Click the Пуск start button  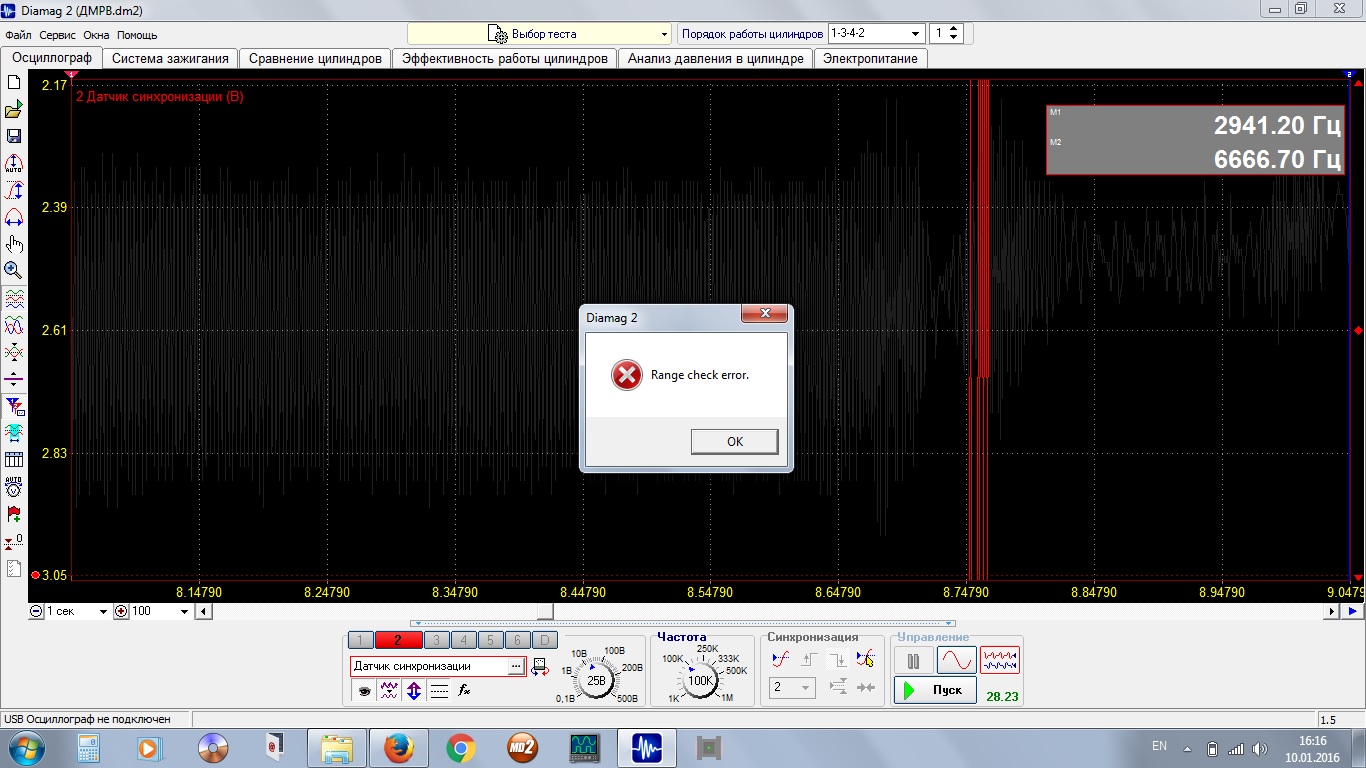[935, 690]
